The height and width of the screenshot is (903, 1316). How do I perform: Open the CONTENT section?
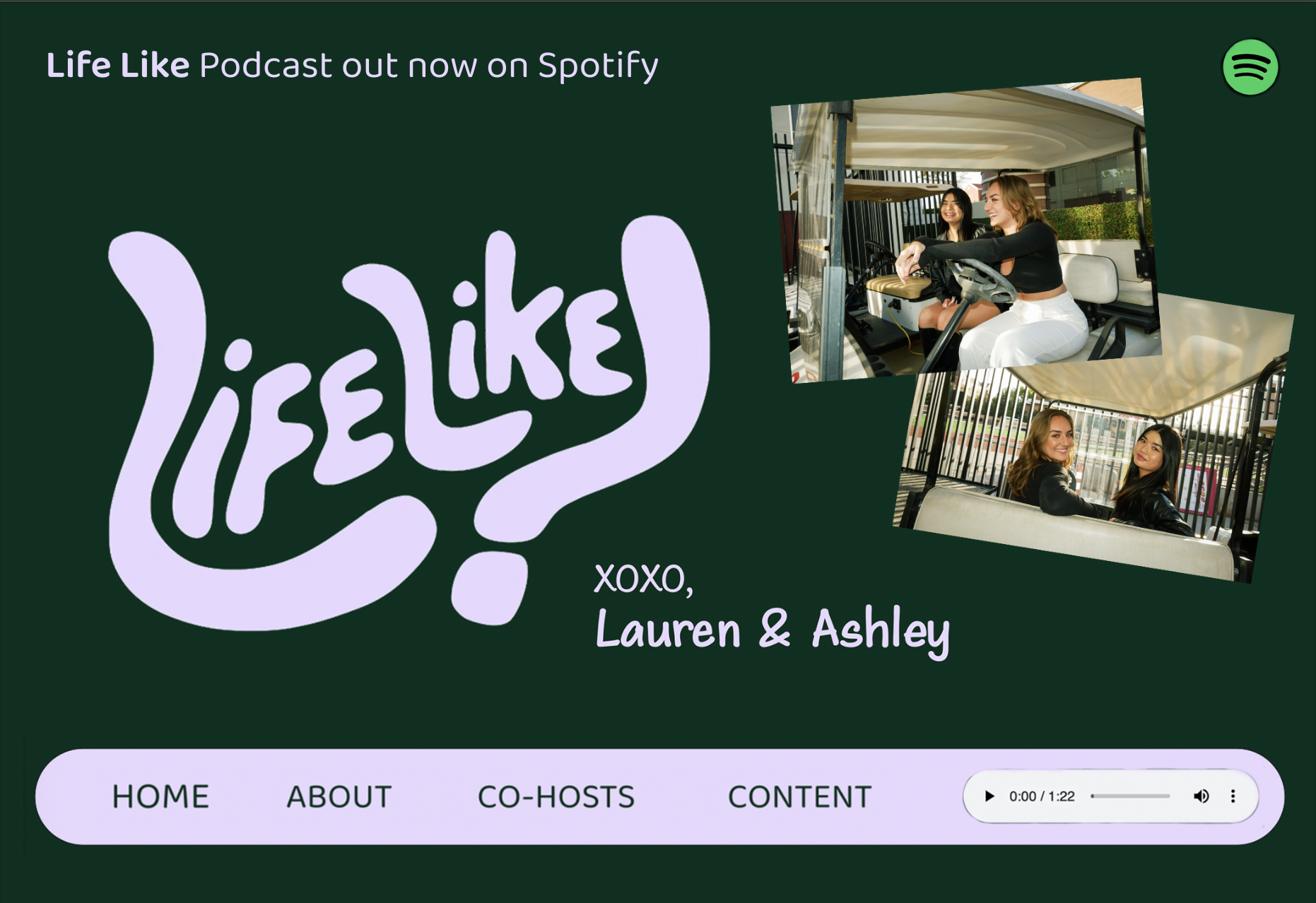(799, 797)
